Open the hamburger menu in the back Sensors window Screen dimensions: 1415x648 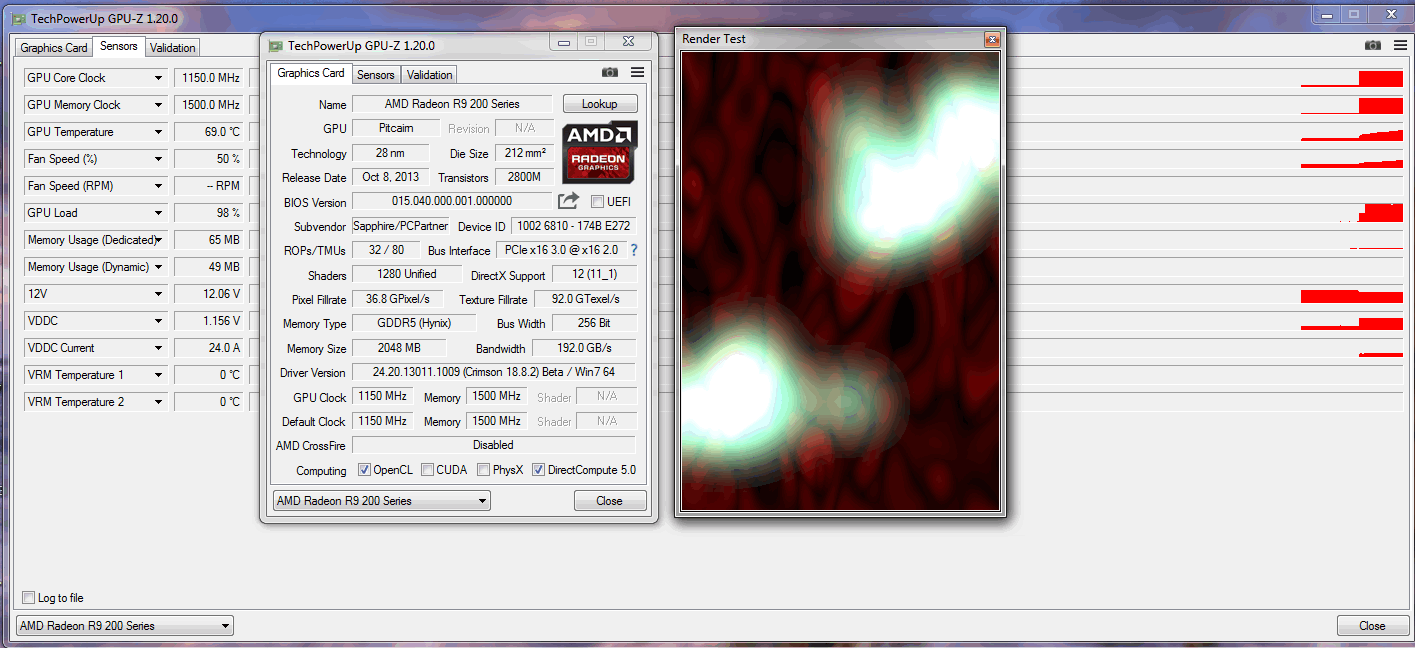click(1399, 46)
